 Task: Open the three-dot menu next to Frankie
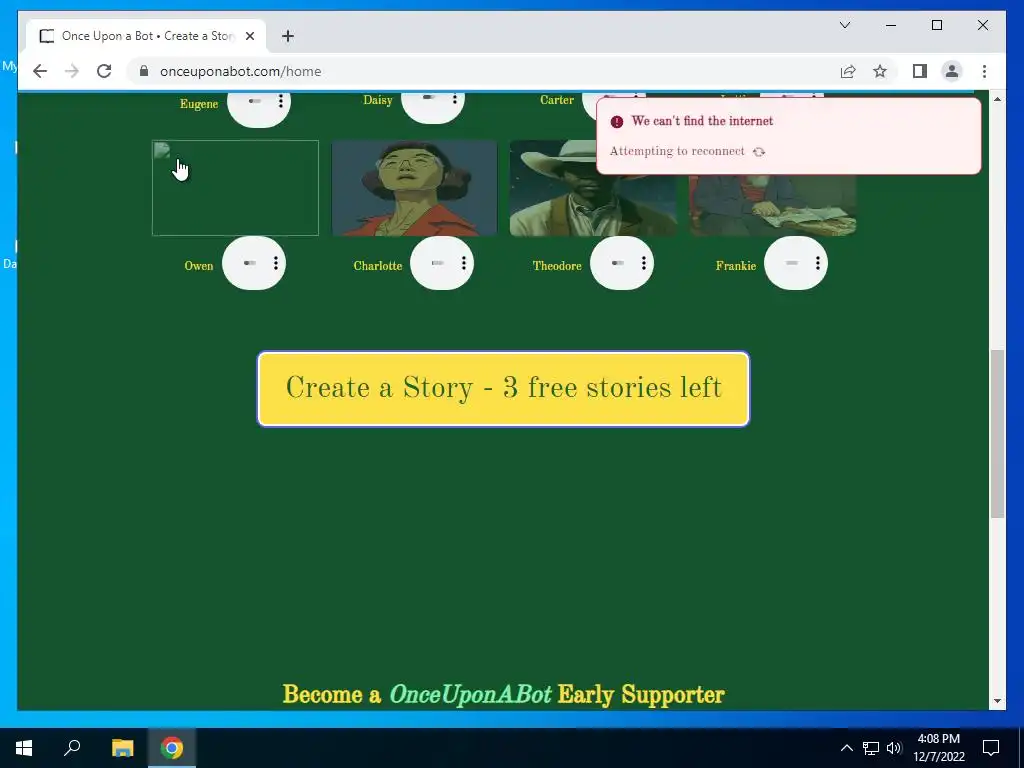818,263
